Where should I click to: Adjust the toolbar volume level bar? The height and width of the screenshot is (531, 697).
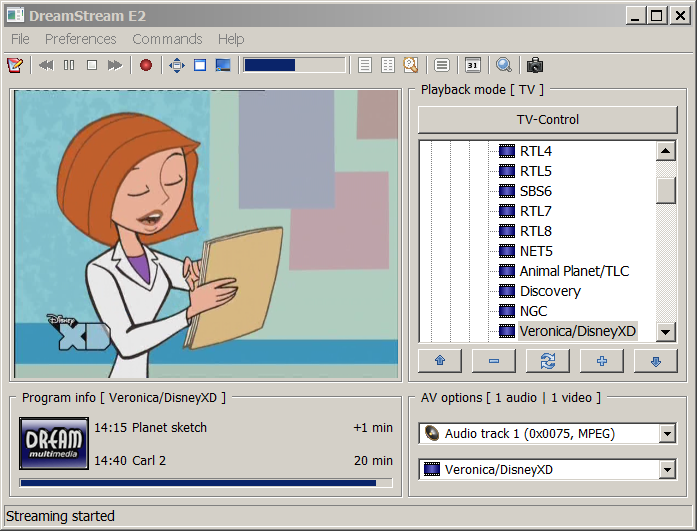294,65
